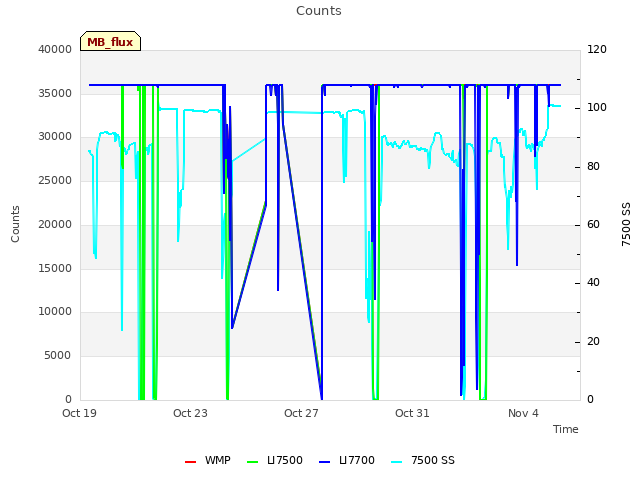Click the Oct 27 x-axis tick label
640x480 pixels.
(x=301, y=413)
